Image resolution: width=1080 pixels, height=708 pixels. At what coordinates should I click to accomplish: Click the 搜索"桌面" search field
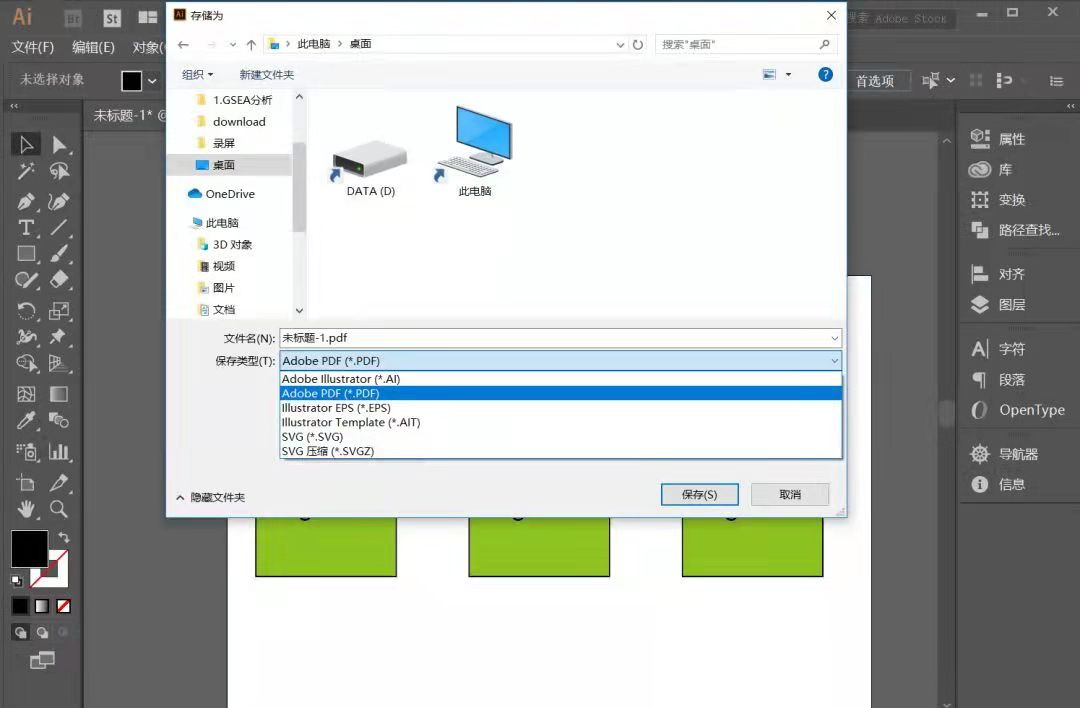pyautogui.click(x=746, y=45)
